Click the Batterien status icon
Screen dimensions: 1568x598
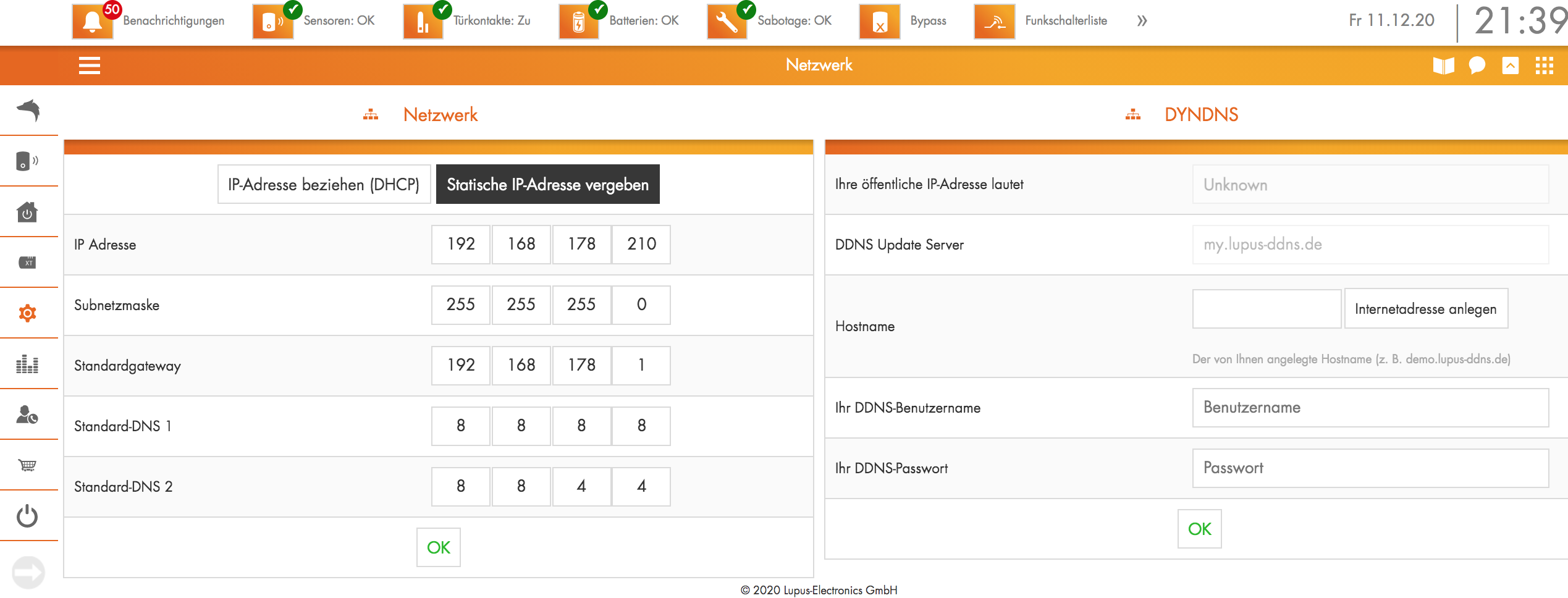(x=579, y=22)
